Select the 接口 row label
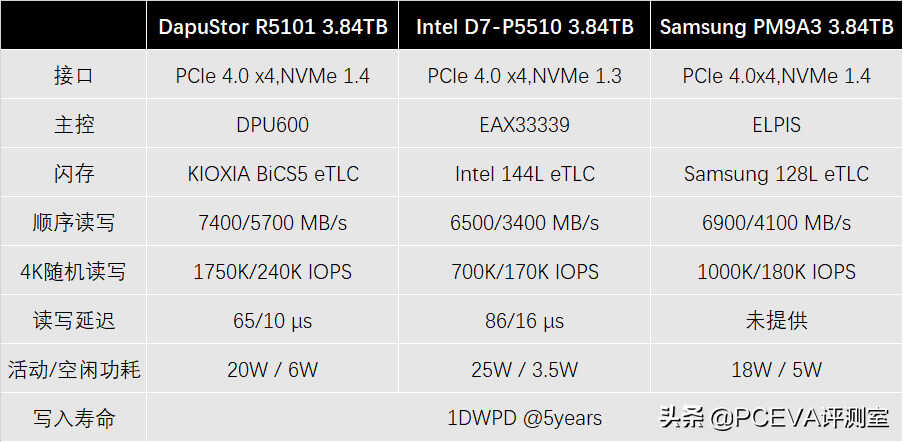Viewport: 903px width, 442px height. [73, 75]
